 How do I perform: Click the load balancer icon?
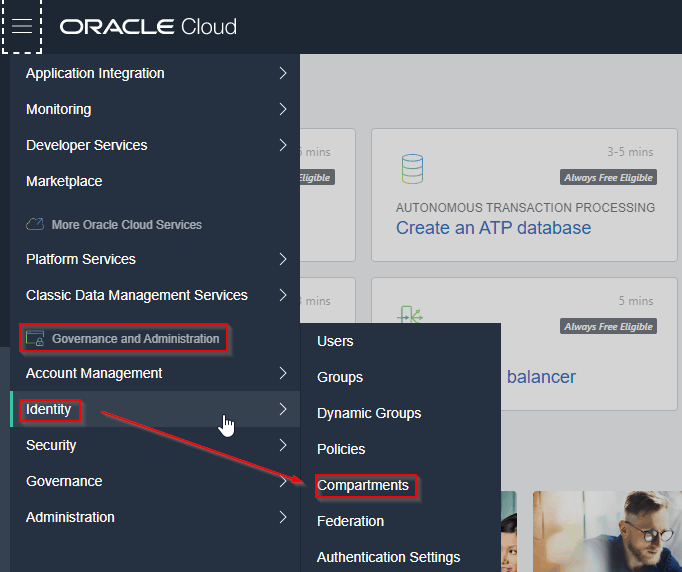pyautogui.click(x=410, y=316)
